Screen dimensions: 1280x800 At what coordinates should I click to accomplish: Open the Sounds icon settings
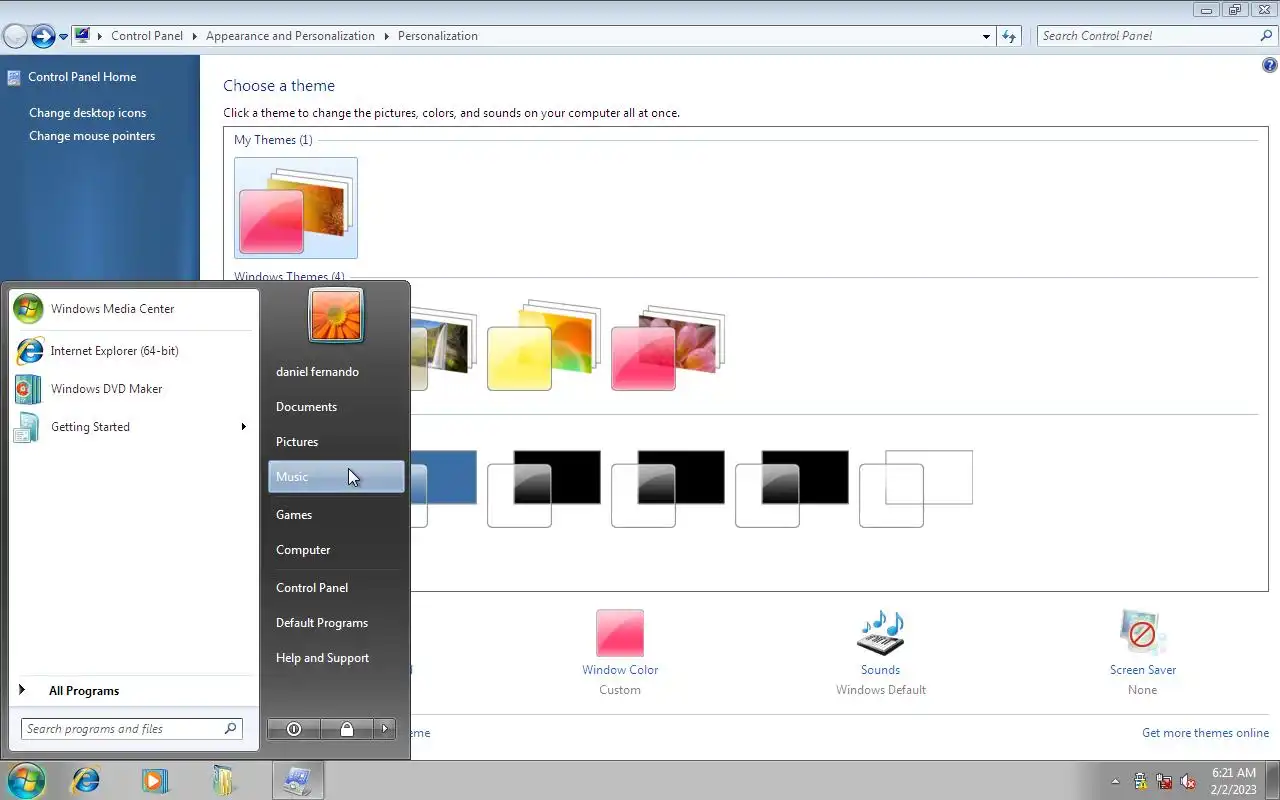pyautogui.click(x=881, y=633)
